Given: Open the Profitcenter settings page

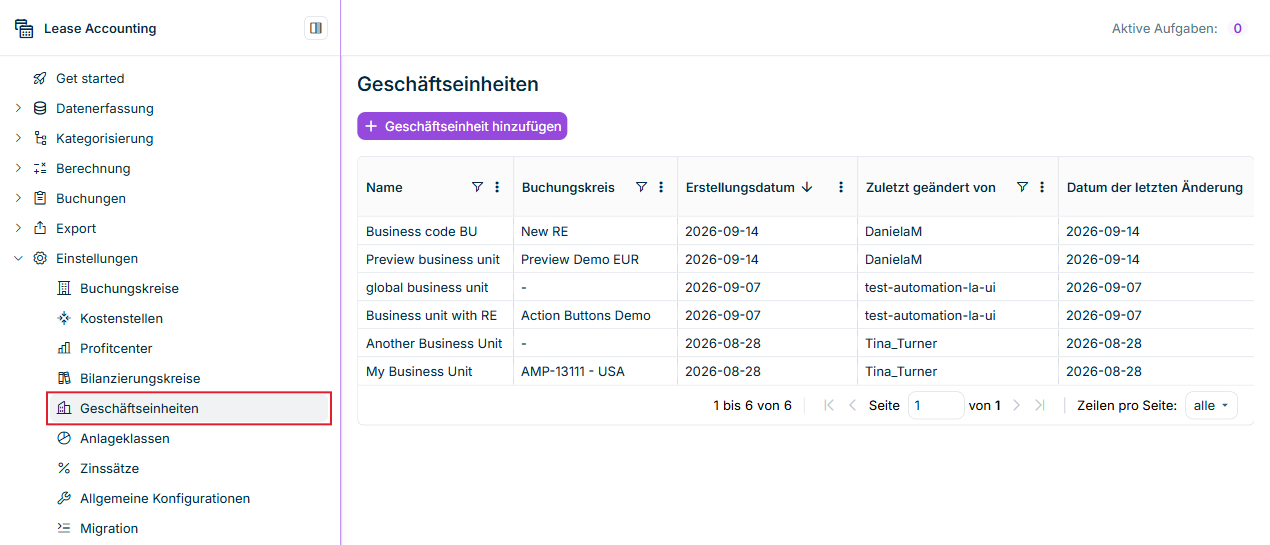Looking at the screenshot, I should [116, 348].
